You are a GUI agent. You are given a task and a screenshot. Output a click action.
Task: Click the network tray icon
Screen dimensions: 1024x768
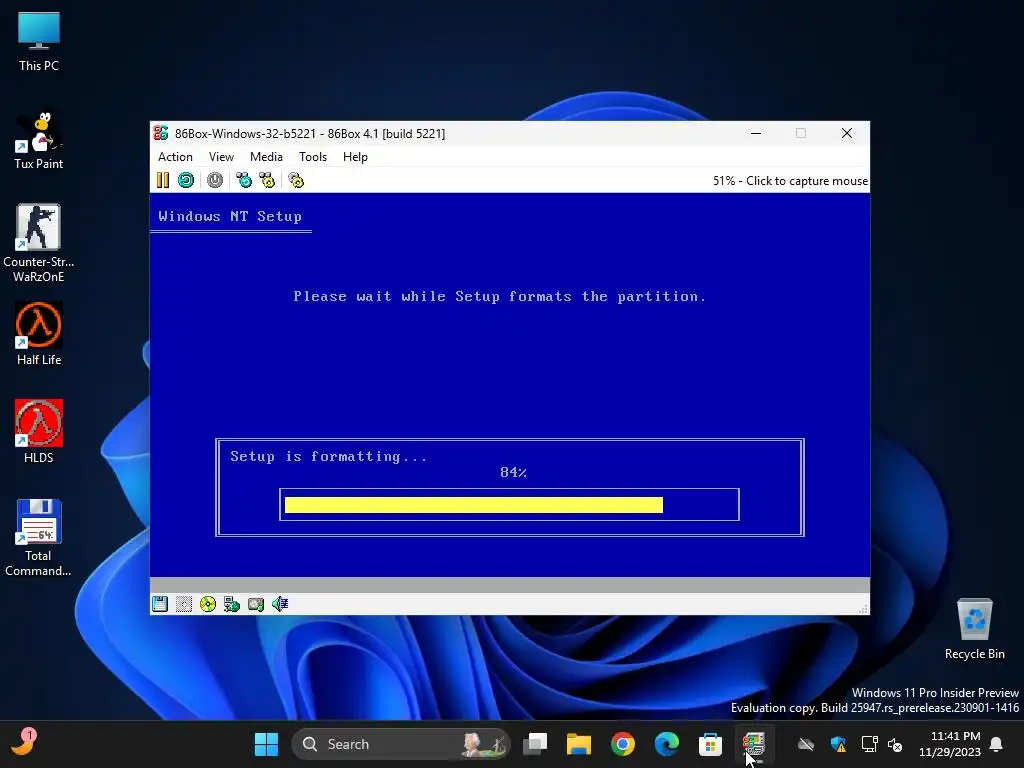click(x=870, y=744)
